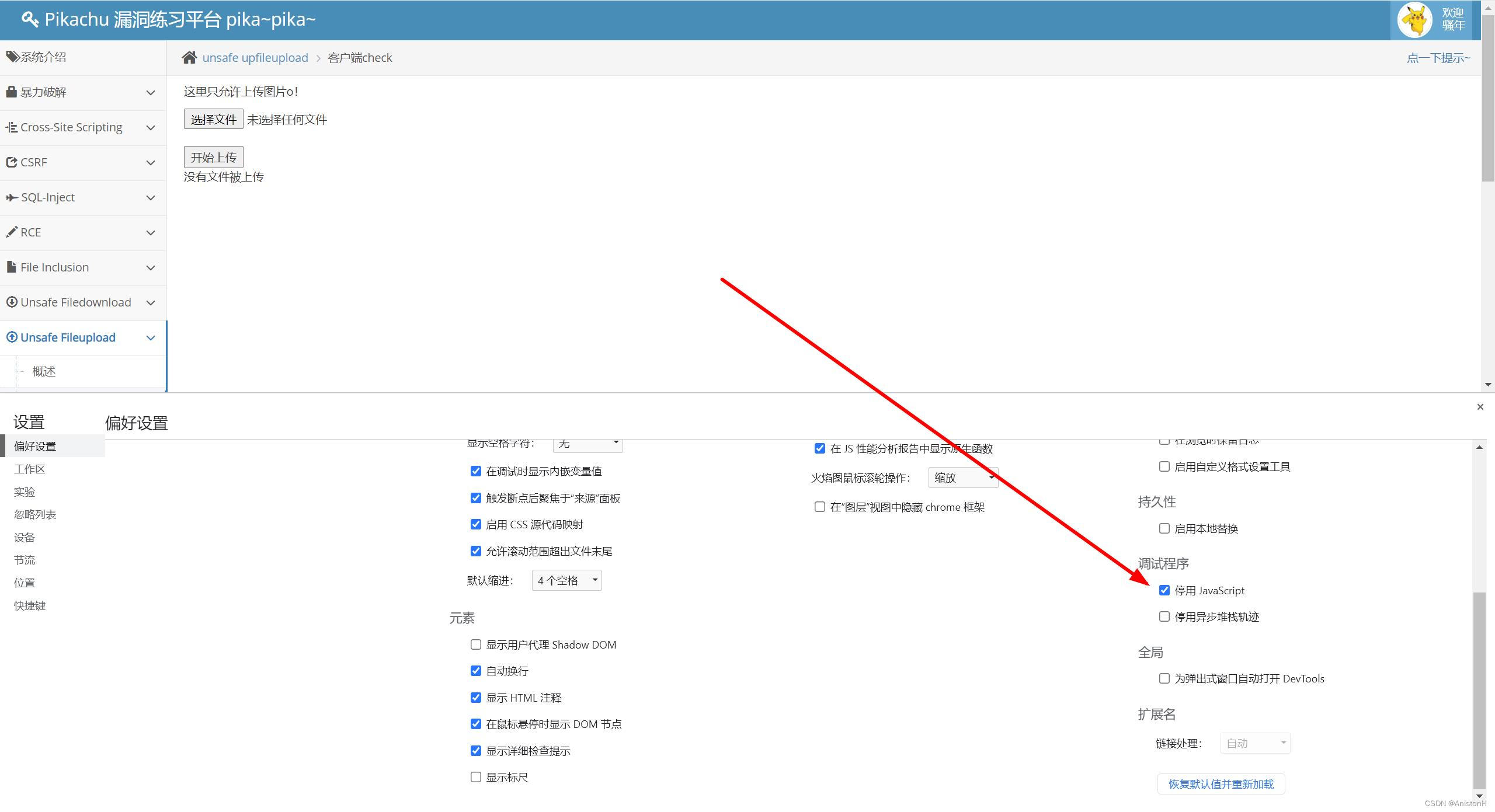The width and height of the screenshot is (1495, 812).
Task: Open 火焰图鼠标滚轮操作 缩放 dropdown
Action: [x=964, y=478]
